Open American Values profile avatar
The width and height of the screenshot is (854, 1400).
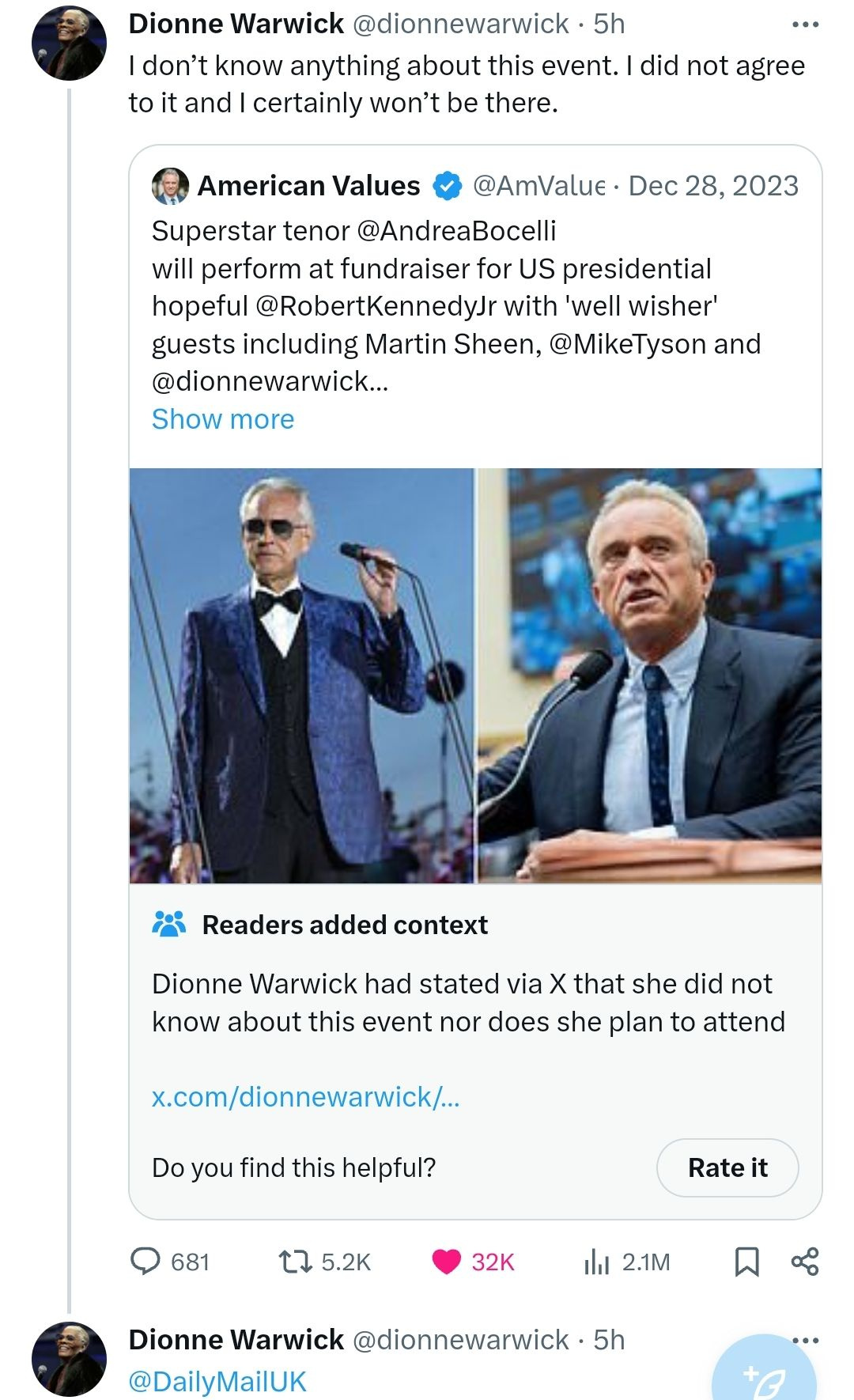(x=170, y=186)
